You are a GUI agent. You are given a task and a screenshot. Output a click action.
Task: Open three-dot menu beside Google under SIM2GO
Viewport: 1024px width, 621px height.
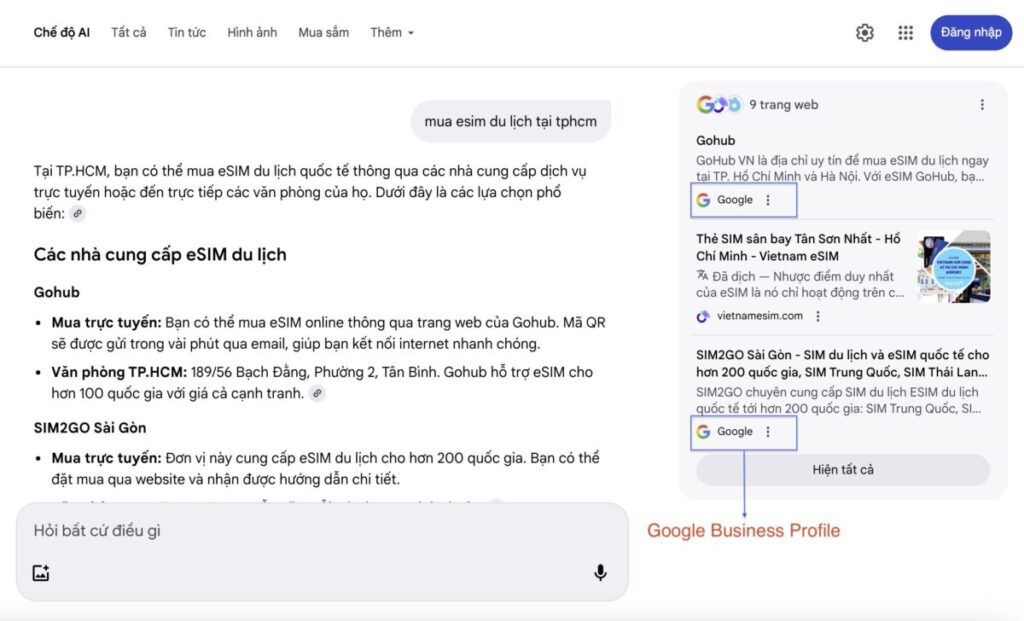point(768,432)
